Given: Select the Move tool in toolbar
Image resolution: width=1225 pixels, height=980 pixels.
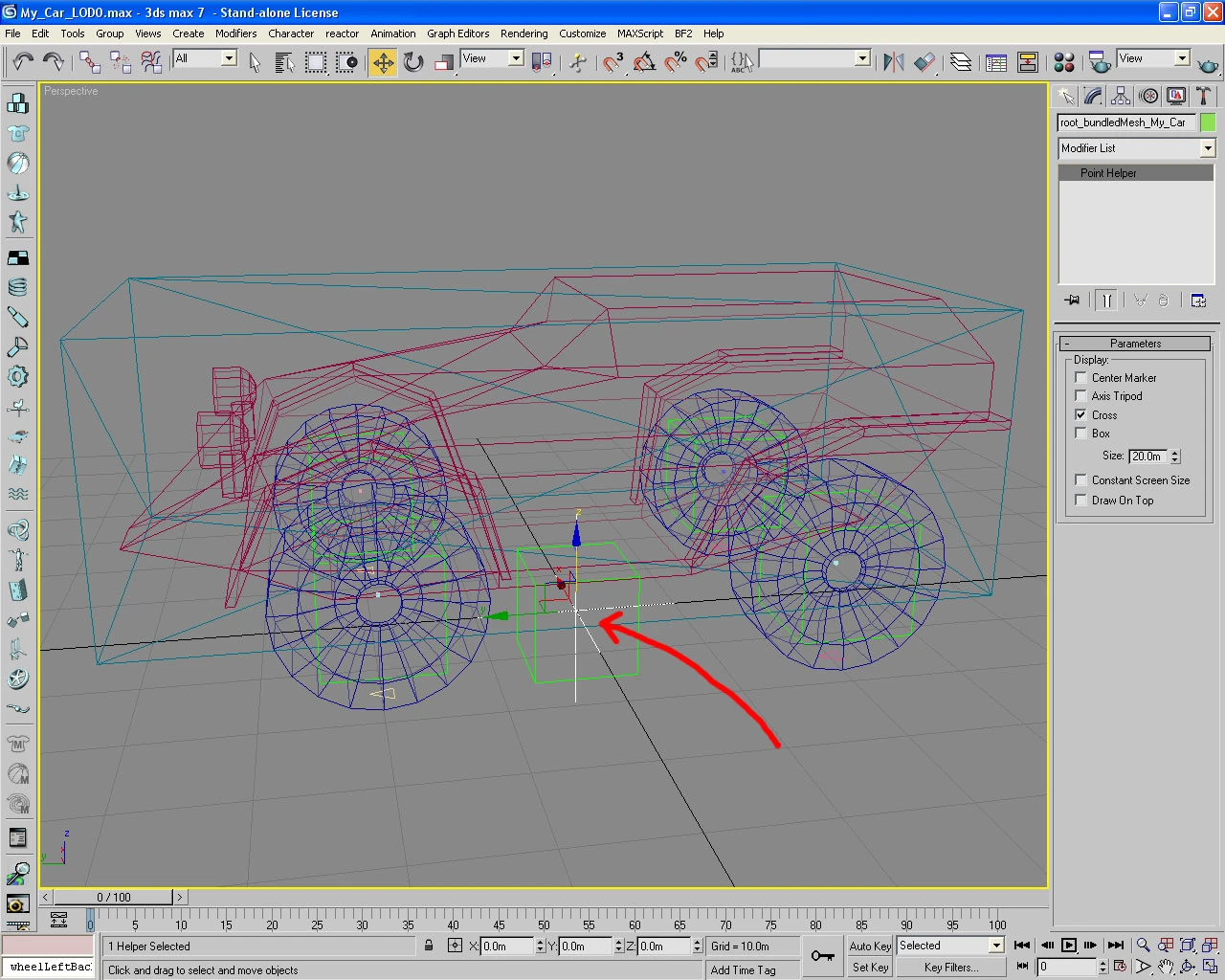Looking at the screenshot, I should (x=383, y=63).
